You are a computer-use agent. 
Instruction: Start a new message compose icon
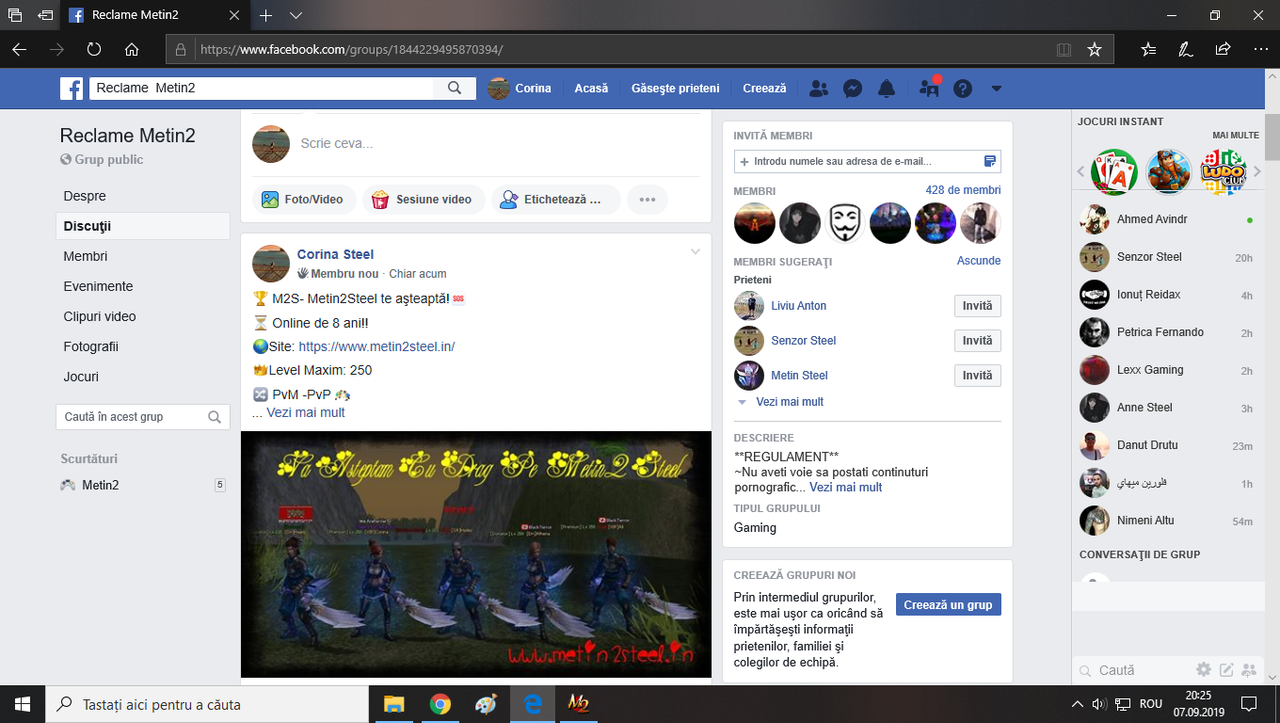[x=1226, y=670]
